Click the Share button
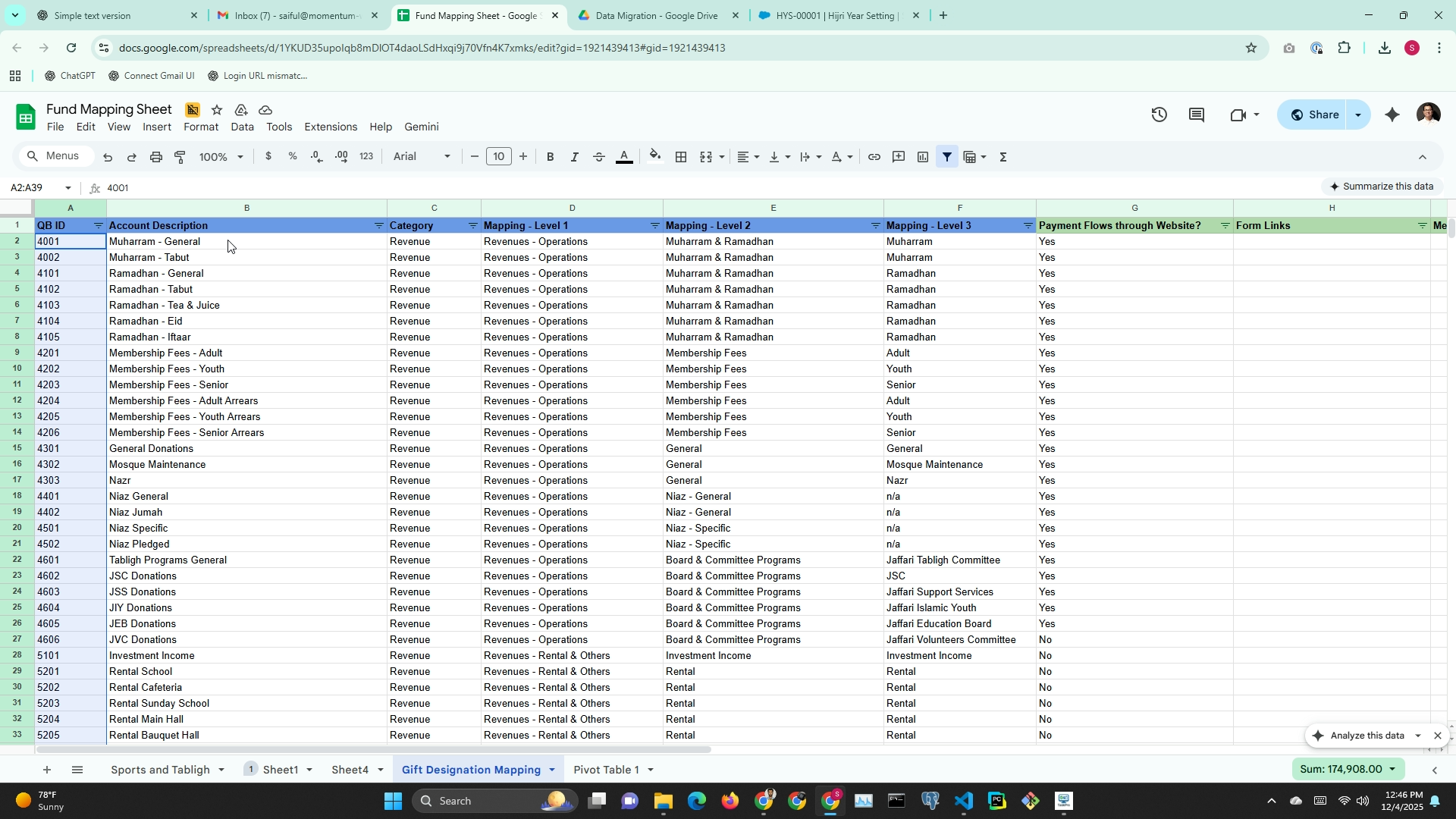Image resolution: width=1456 pixels, height=819 pixels. tap(1316, 115)
